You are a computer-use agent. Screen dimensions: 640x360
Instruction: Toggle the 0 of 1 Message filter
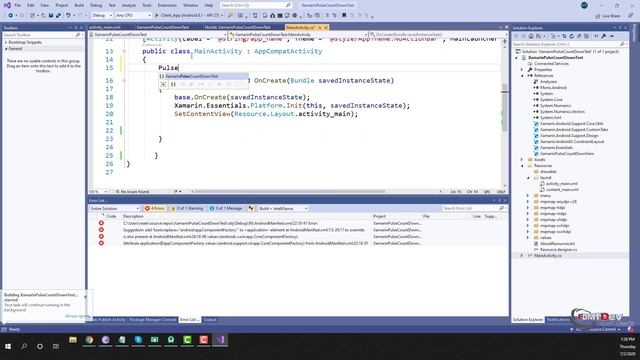(226, 209)
